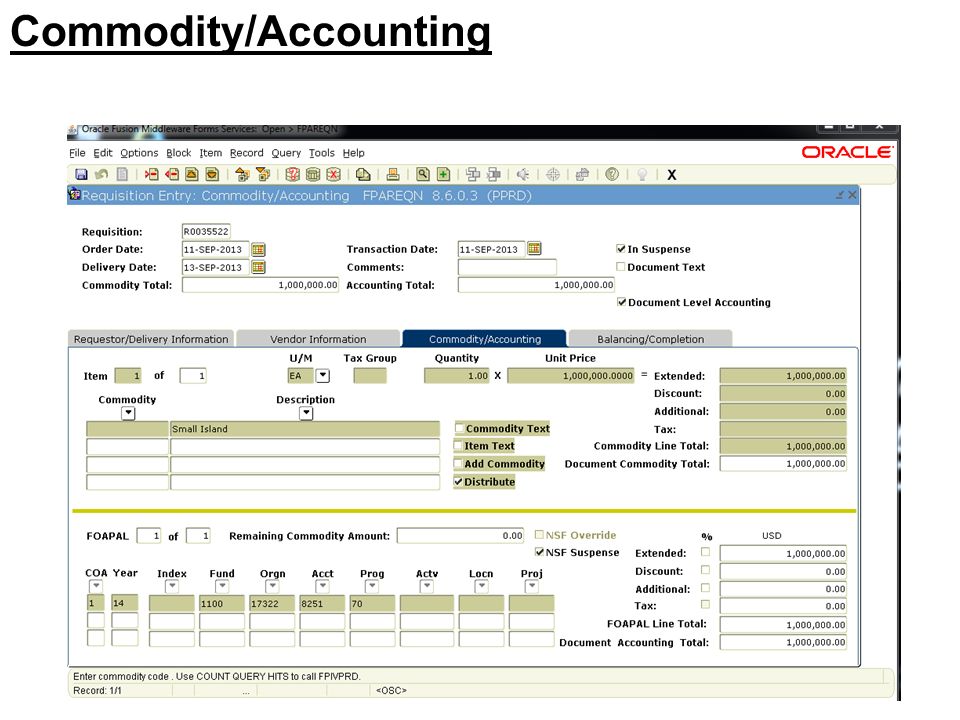Click the black X exit toolbar icon

[672, 175]
